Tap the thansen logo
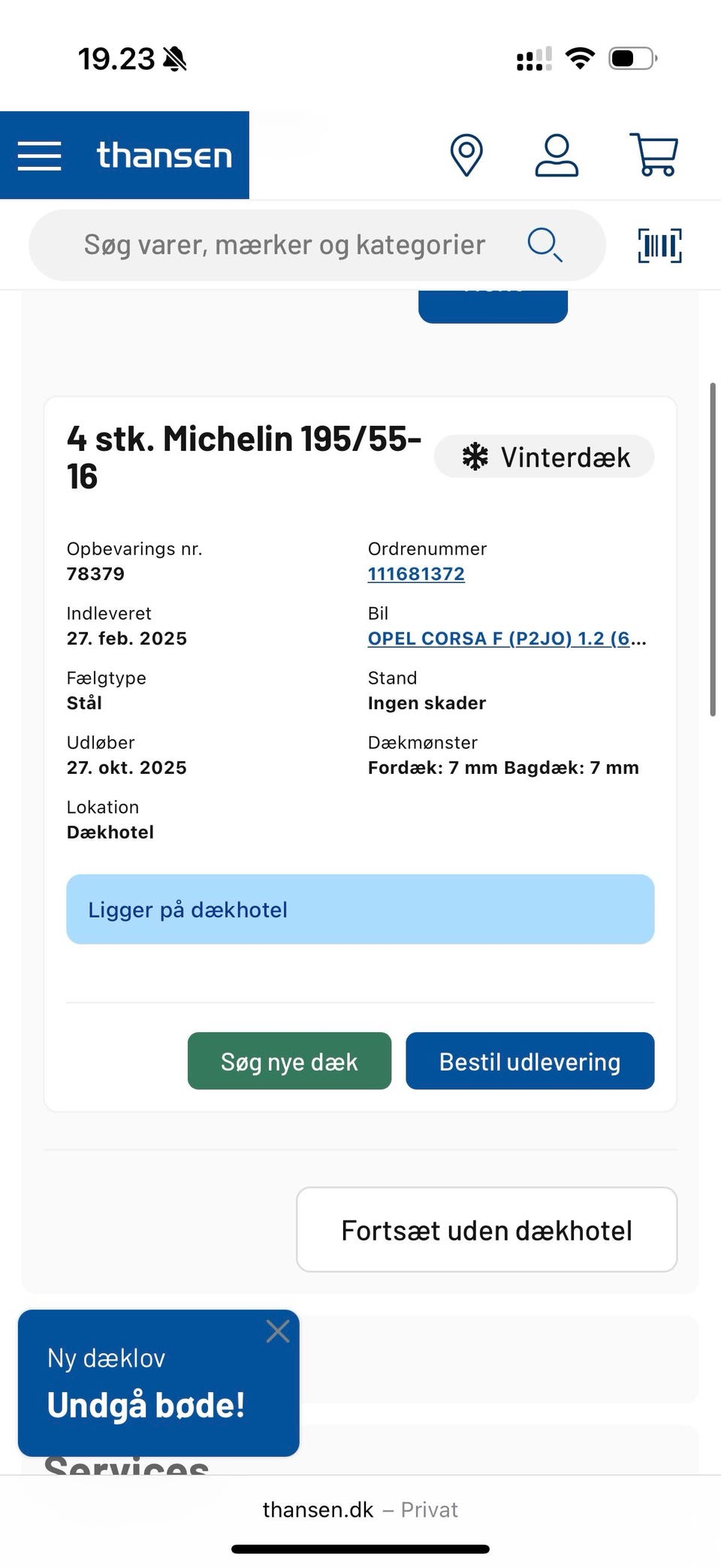Screen dimensions: 721x1568 164,156
